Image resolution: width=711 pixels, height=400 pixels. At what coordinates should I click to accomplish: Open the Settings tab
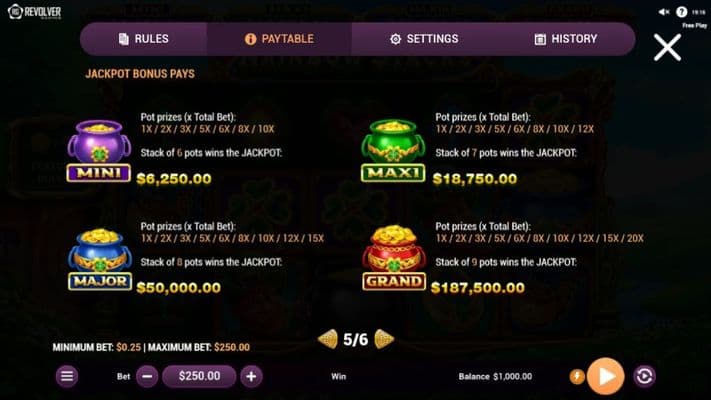[424, 39]
